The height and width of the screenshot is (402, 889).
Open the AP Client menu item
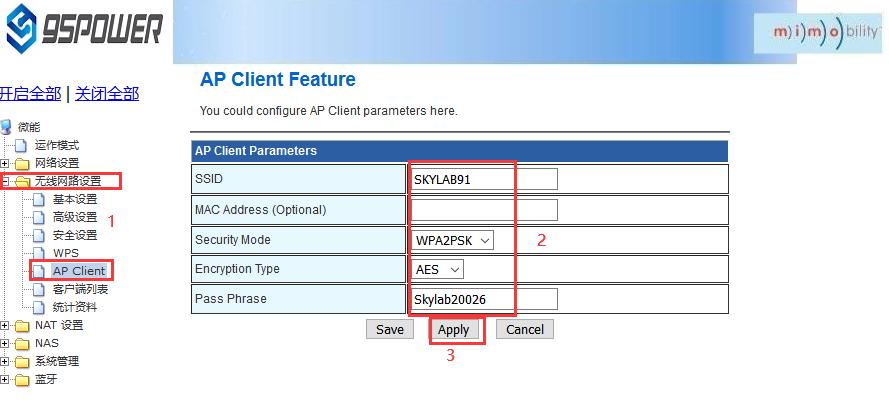tap(78, 271)
